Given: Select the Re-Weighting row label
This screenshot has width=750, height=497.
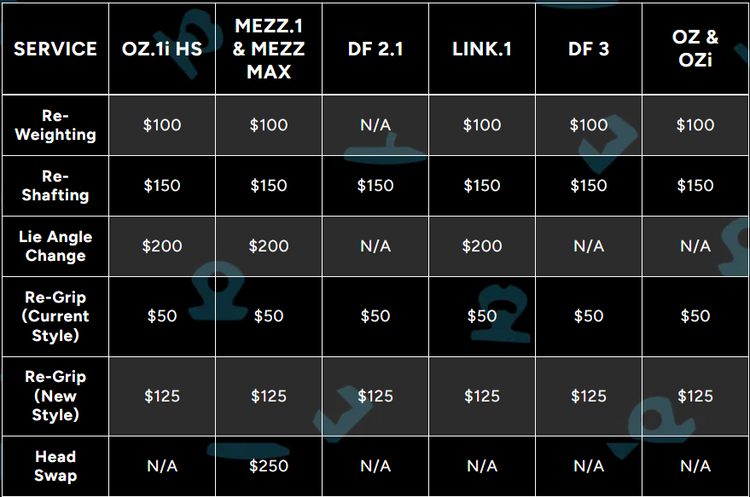Looking at the screenshot, I should (x=56, y=125).
